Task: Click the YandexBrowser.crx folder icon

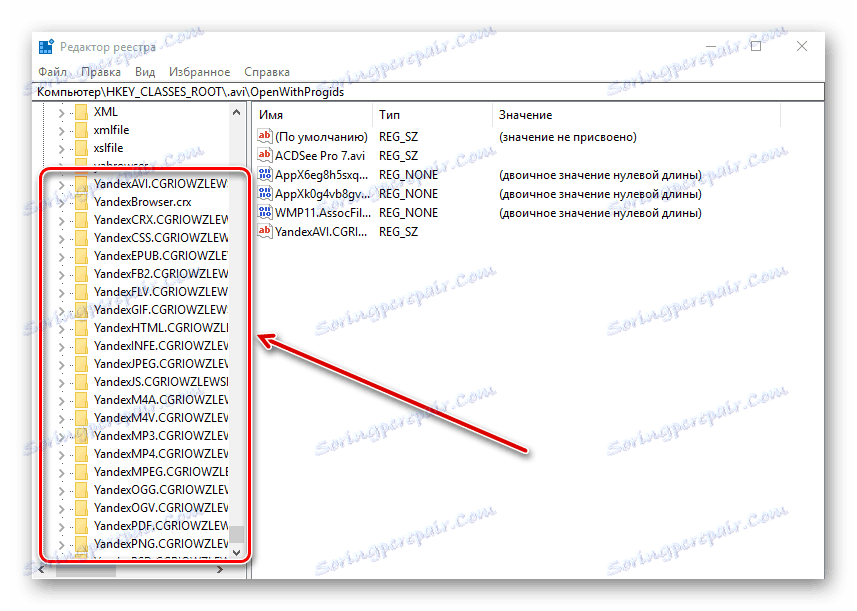Action: click(x=81, y=202)
